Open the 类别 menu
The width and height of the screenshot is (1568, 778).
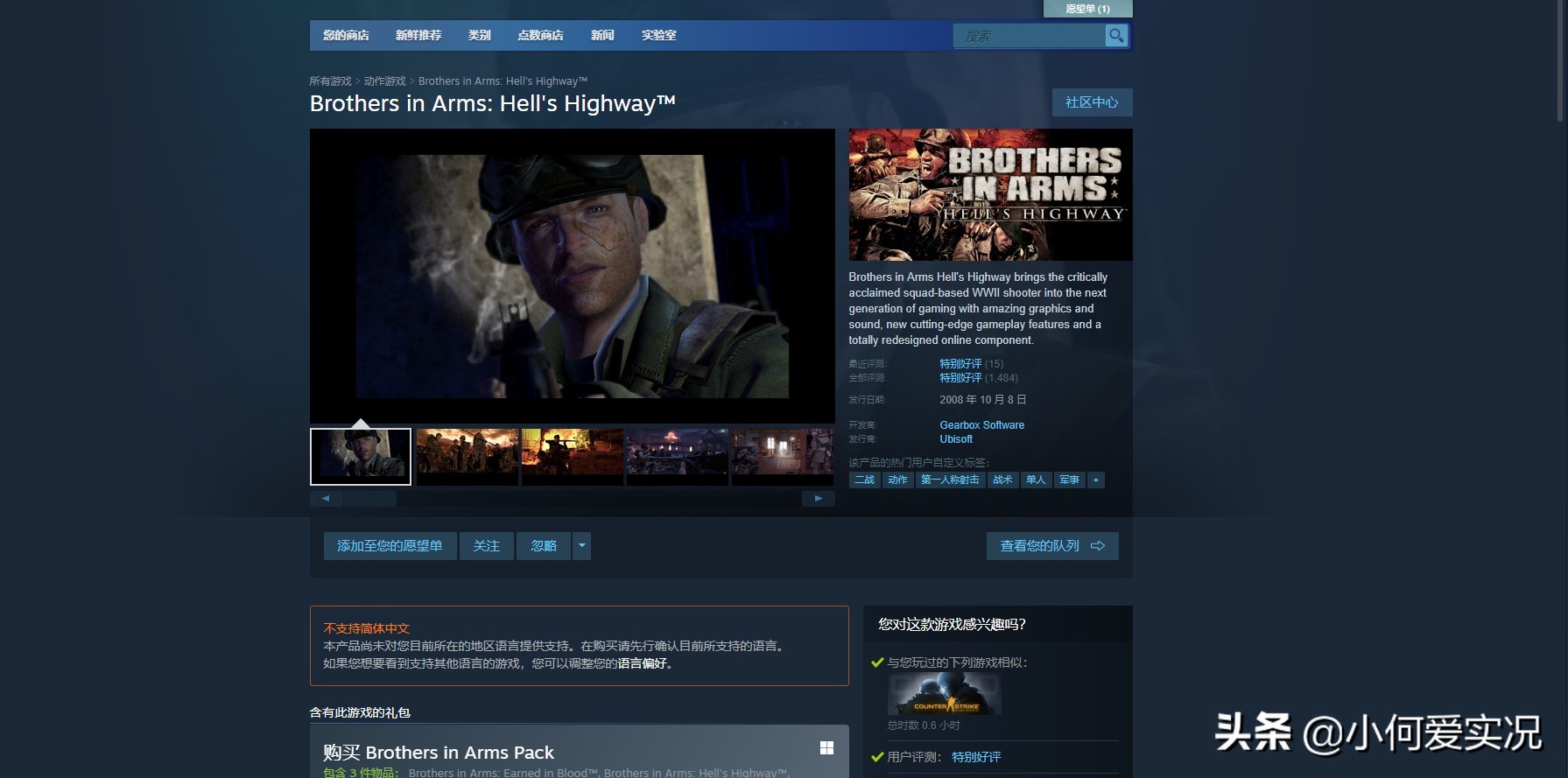479,35
